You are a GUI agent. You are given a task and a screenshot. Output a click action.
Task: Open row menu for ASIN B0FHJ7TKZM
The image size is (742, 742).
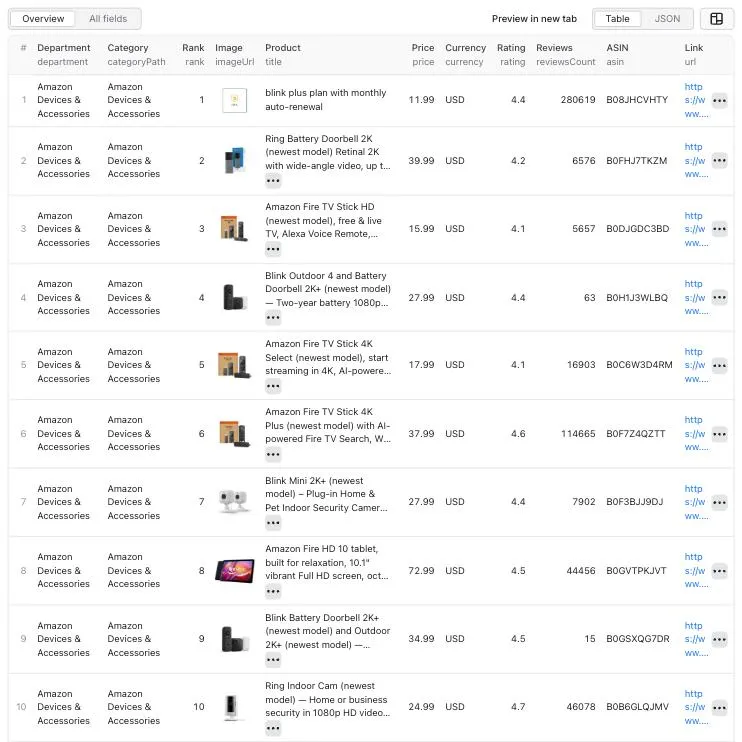pyautogui.click(x=719, y=160)
